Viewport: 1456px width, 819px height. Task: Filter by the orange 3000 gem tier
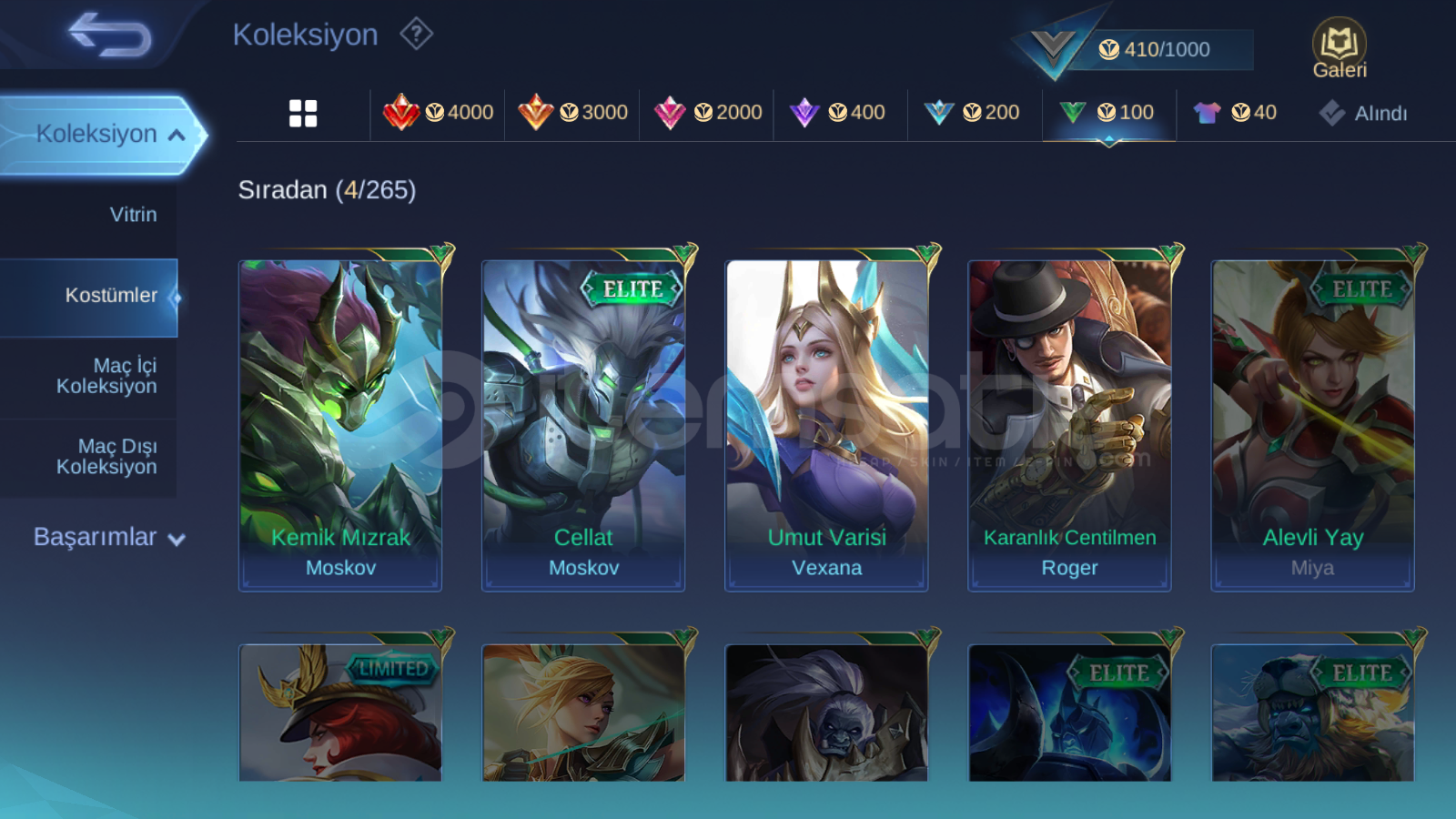pyautogui.click(x=572, y=113)
